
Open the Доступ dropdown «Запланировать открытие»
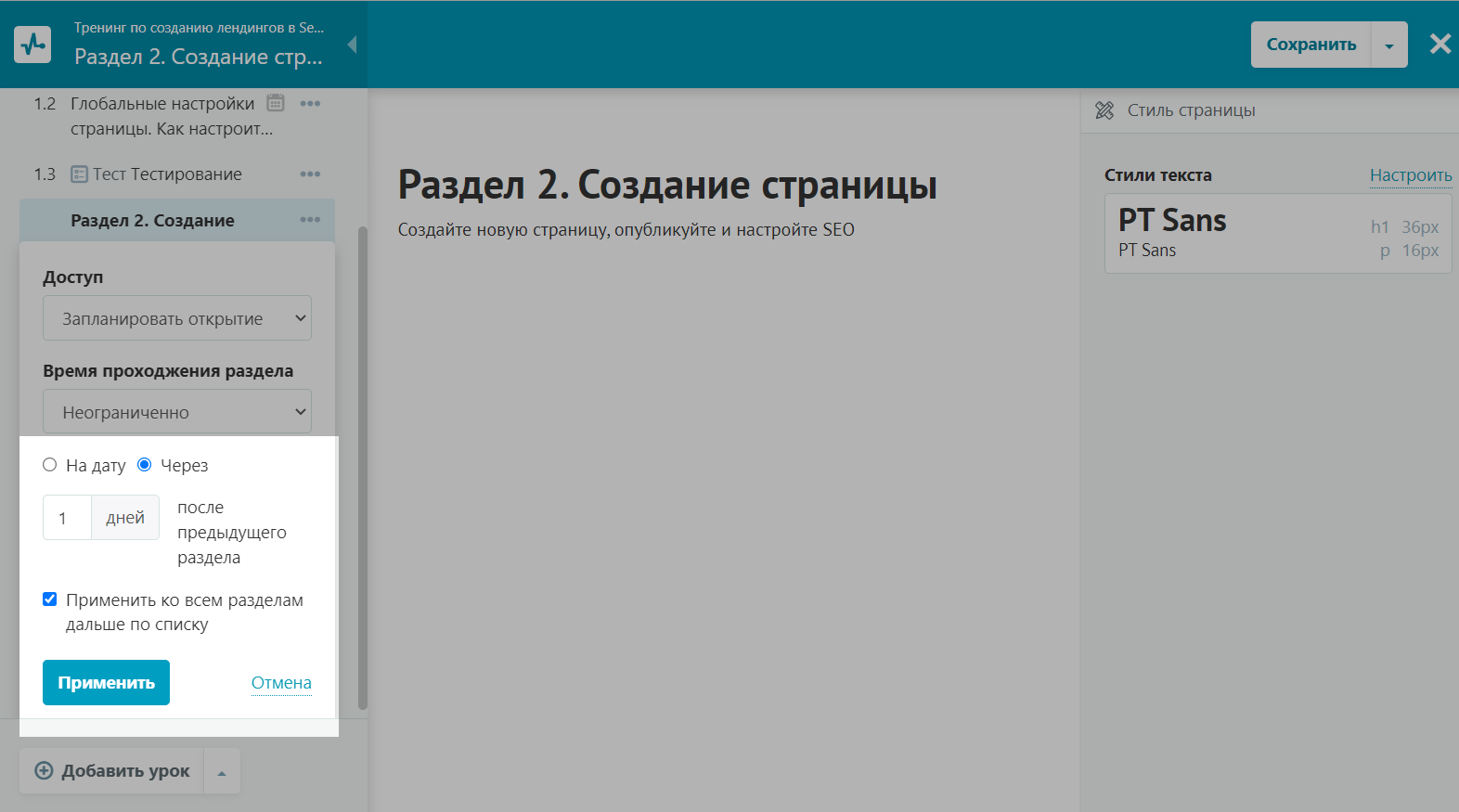pos(177,318)
